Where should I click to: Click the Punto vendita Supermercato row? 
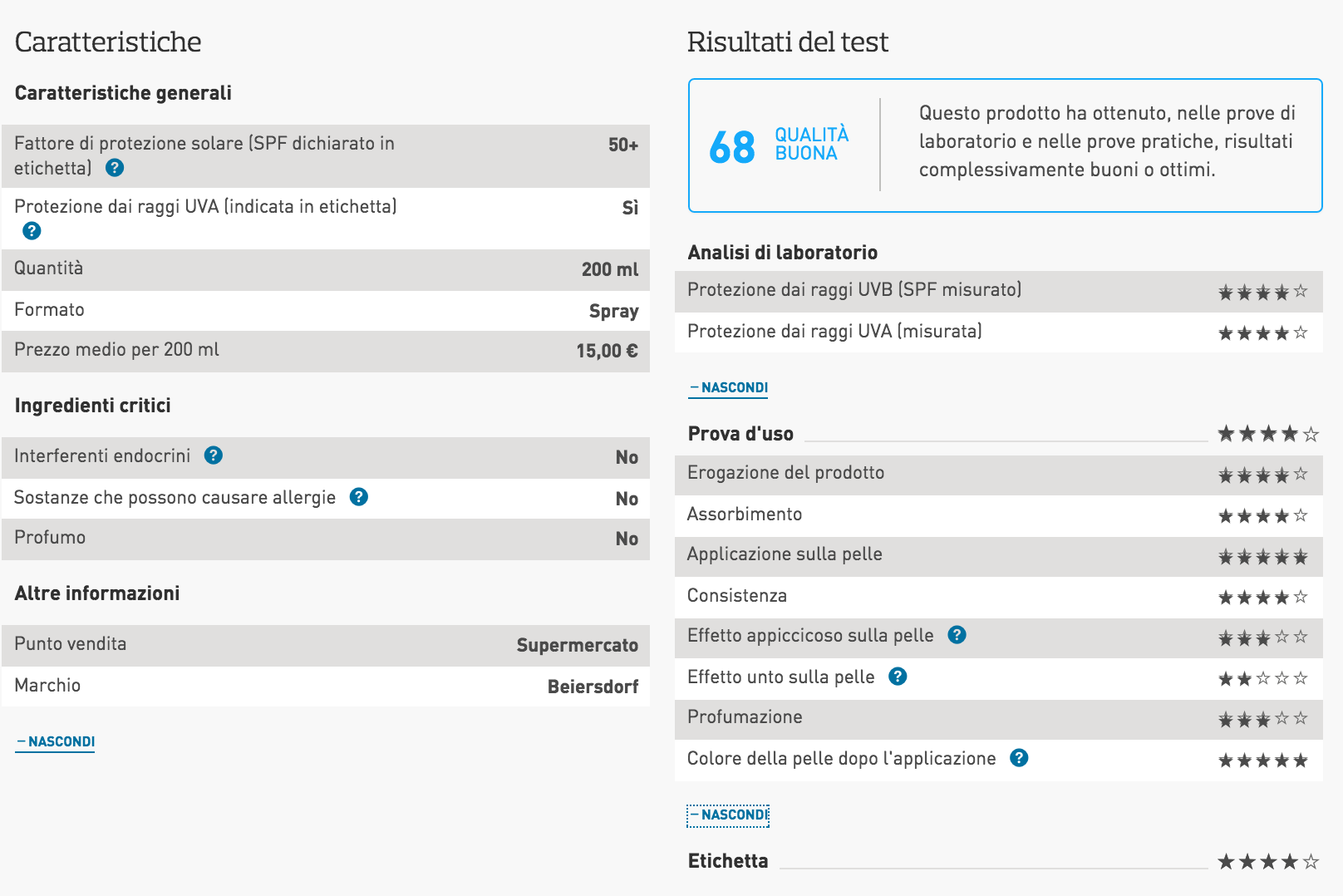point(326,645)
